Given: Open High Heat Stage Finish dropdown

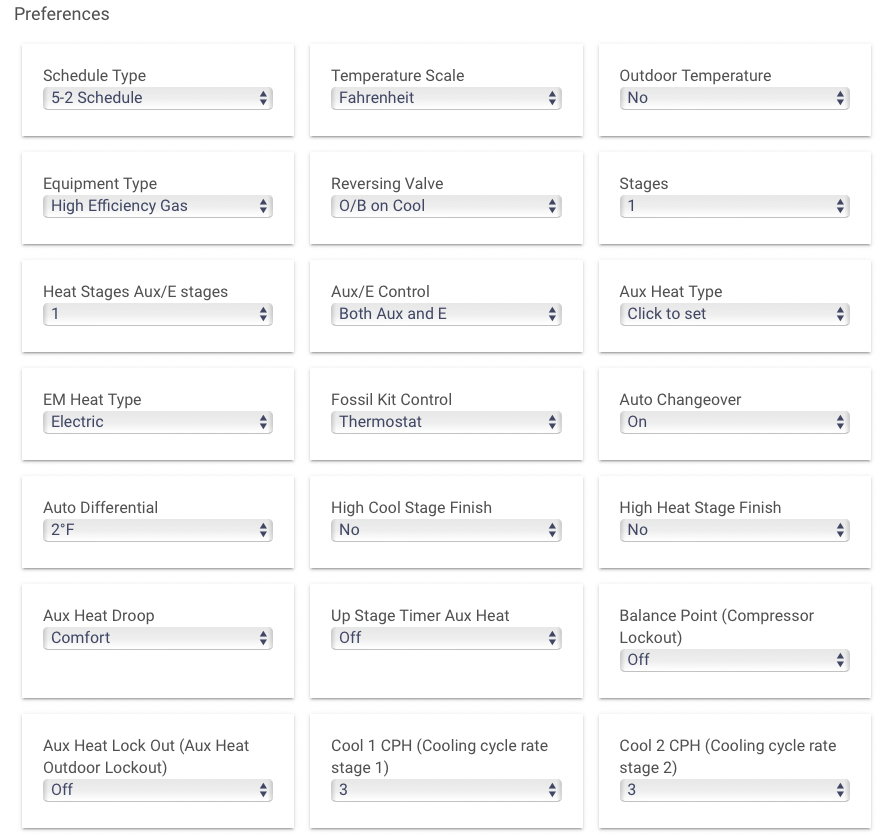Looking at the screenshot, I should [x=734, y=530].
